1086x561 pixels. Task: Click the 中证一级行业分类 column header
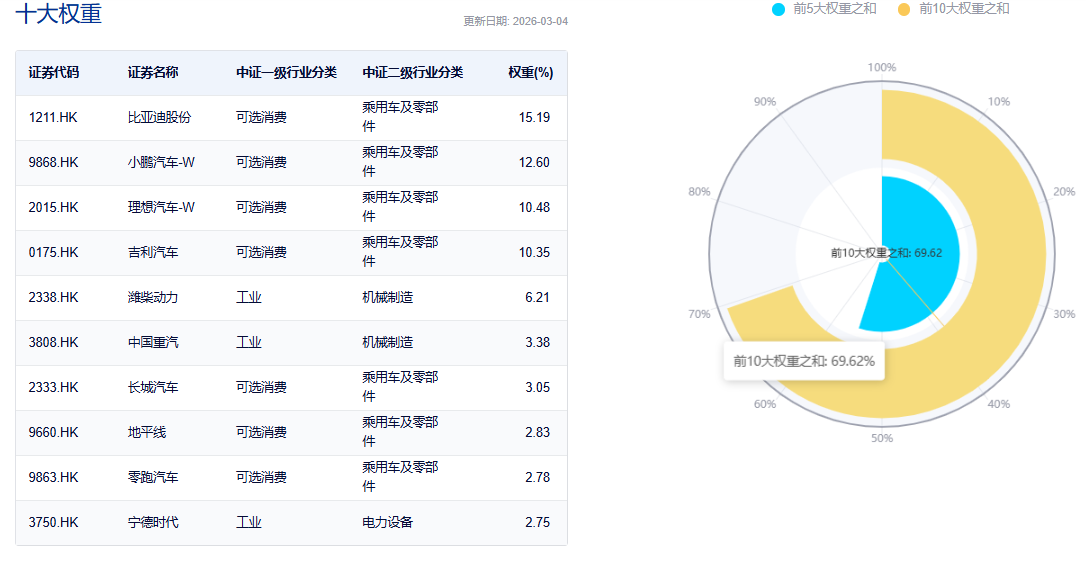click(x=286, y=73)
